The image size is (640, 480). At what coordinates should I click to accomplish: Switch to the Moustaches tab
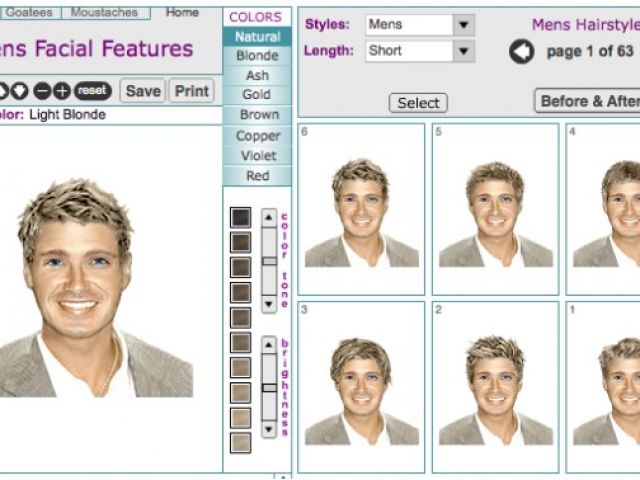click(104, 13)
